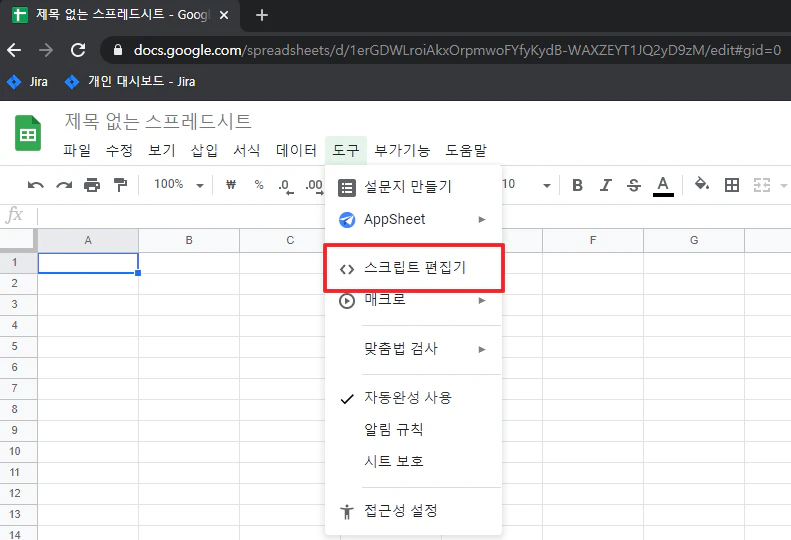This screenshot has height=540, width=791.
Task: Expand the AppSheet submenu arrow
Action: (x=482, y=220)
